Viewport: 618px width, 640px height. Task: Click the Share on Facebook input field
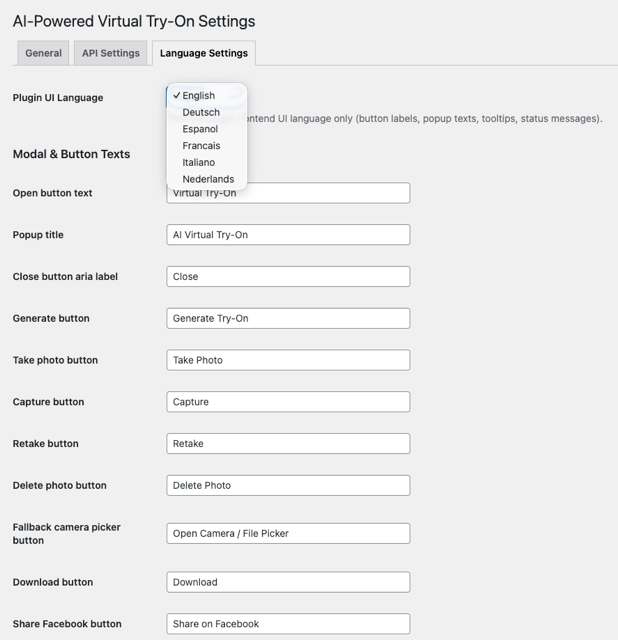[288, 624]
